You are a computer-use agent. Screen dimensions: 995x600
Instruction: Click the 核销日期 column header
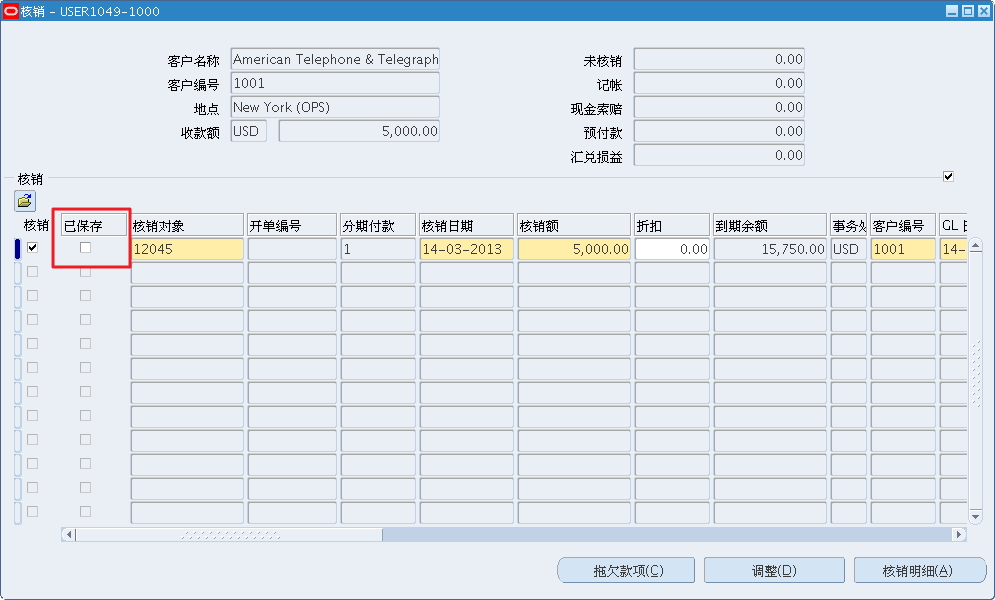pos(466,225)
